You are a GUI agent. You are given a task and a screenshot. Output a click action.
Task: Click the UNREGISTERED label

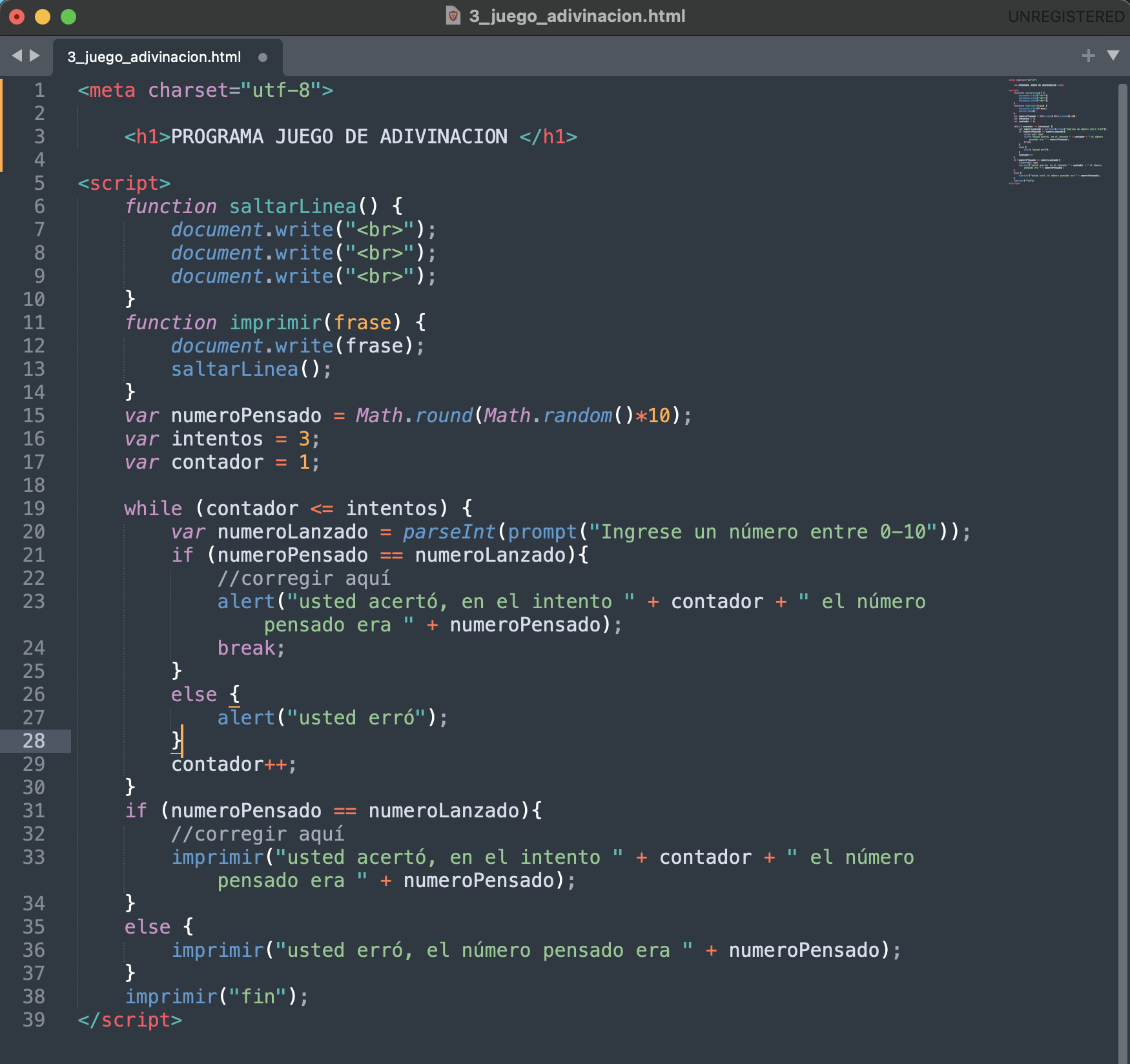pos(1066,16)
